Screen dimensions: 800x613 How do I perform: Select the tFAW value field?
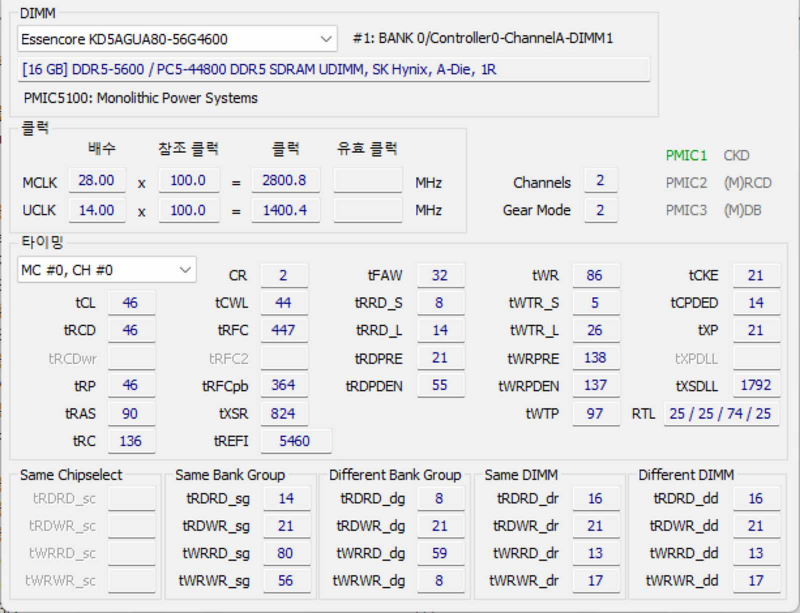pyautogui.click(x=440, y=276)
